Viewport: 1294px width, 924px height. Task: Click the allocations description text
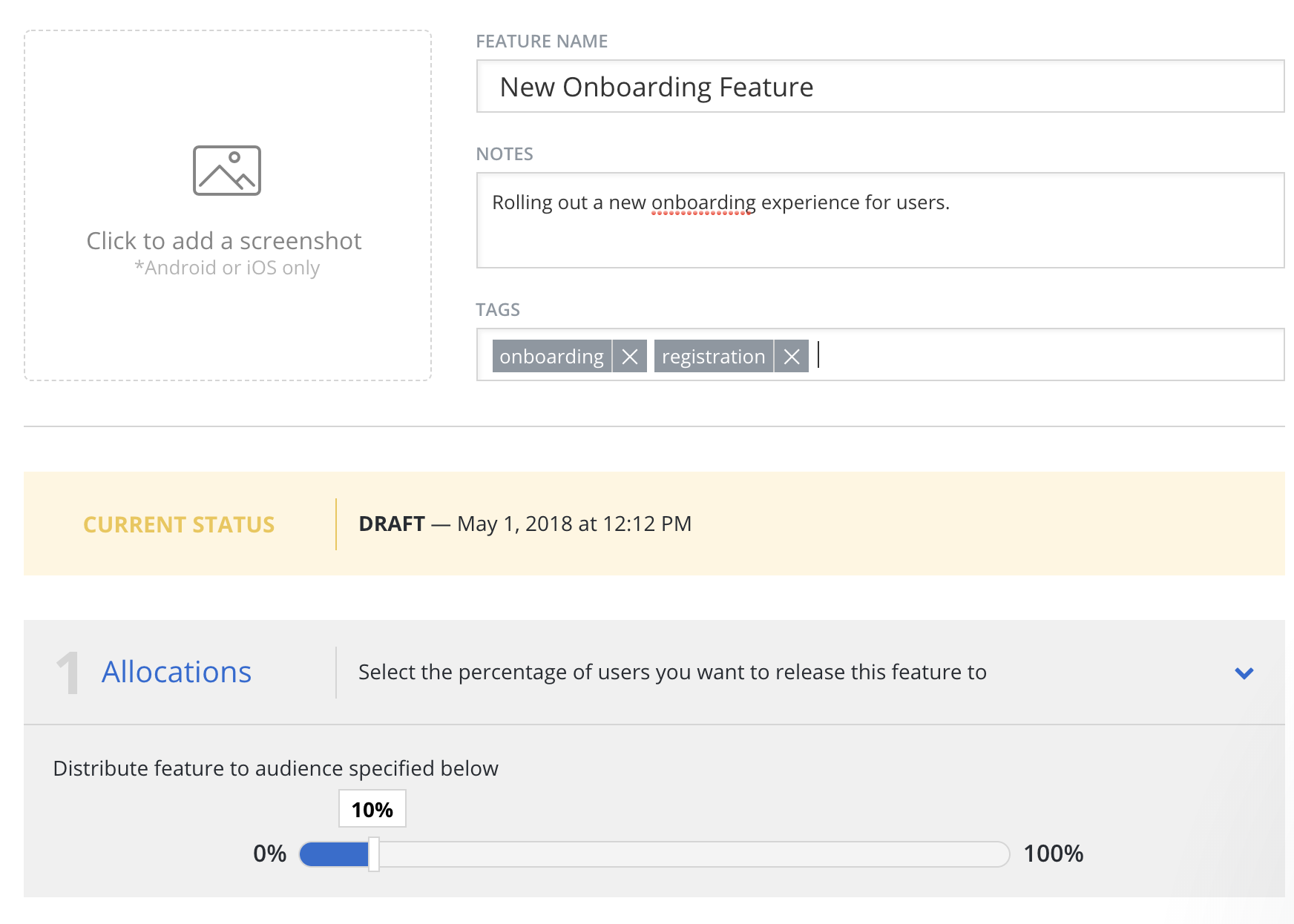coord(672,672)
